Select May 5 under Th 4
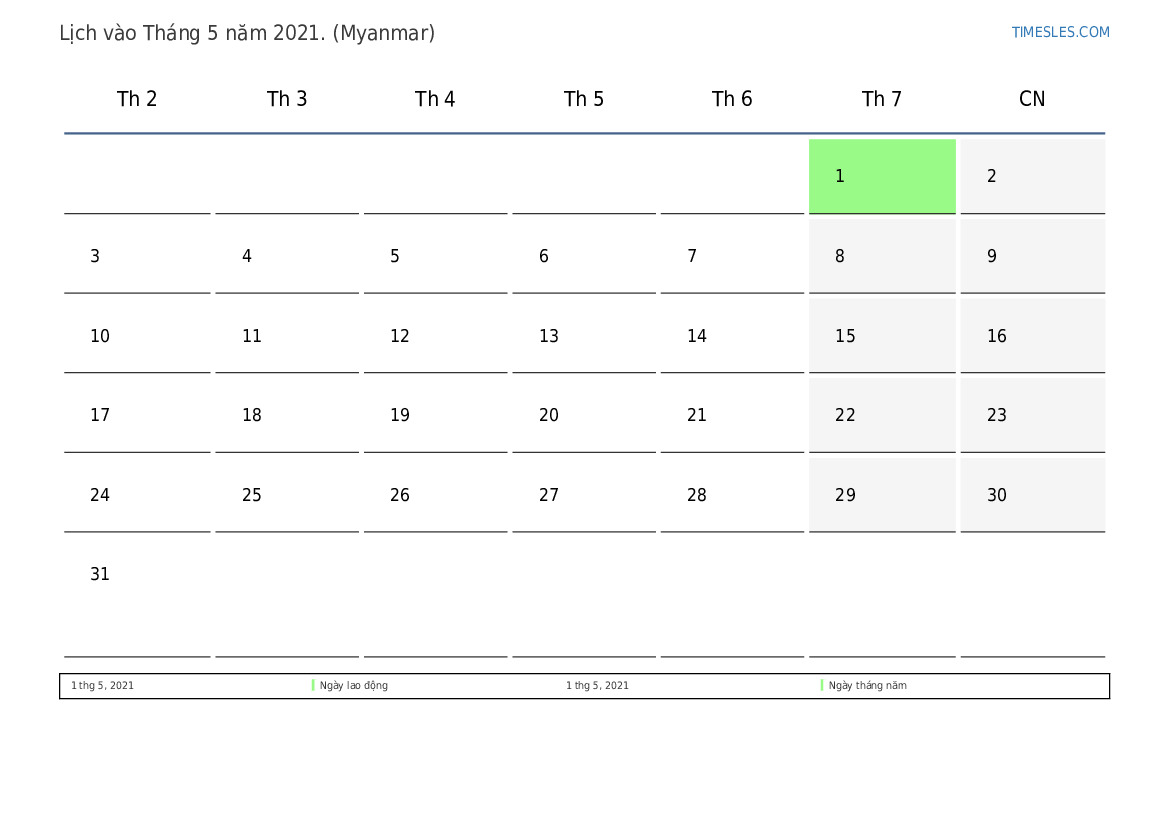The image size is (1169, 827). click(435, 256)
